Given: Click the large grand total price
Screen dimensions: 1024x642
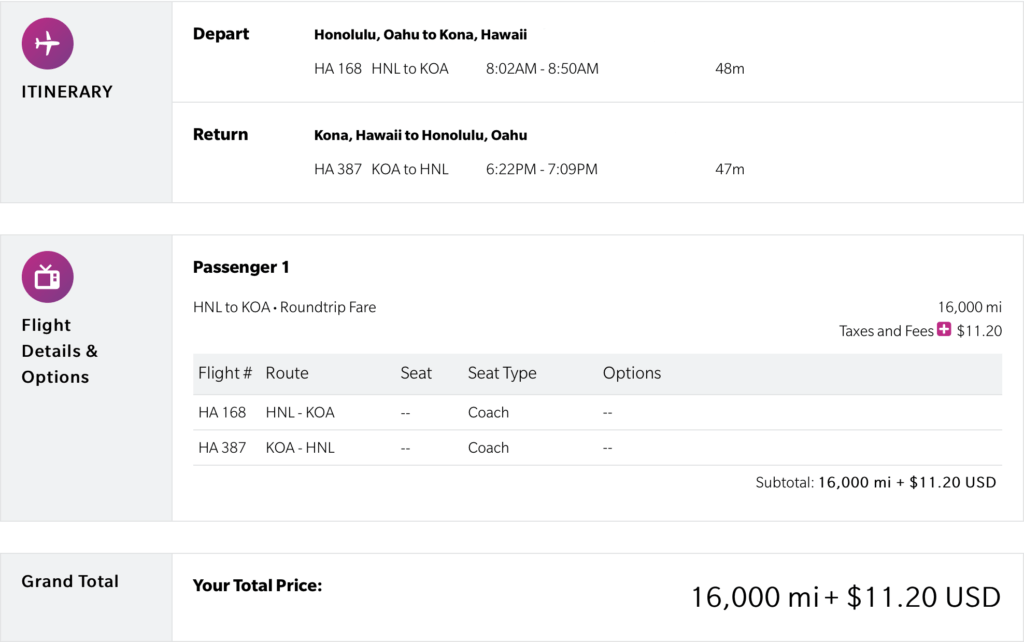Looking at the screenshot, I should coord(845,597).
